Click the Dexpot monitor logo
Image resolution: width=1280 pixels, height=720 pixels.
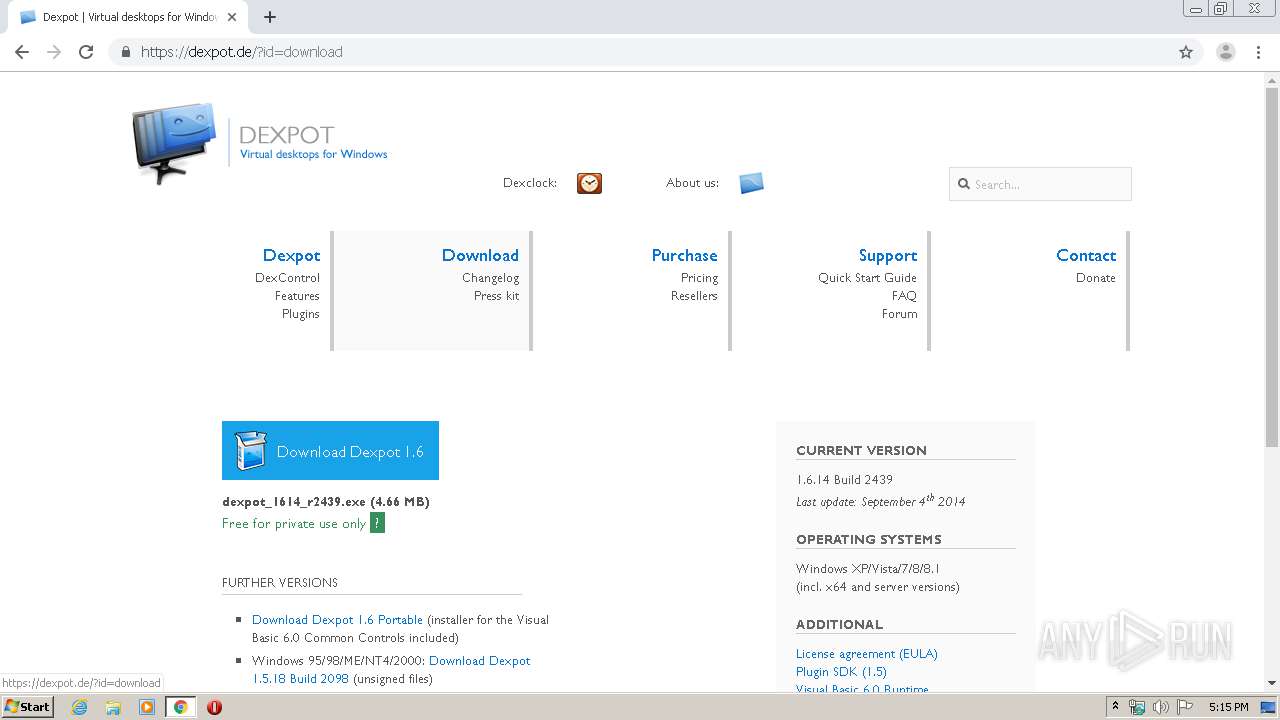point(174,143)
